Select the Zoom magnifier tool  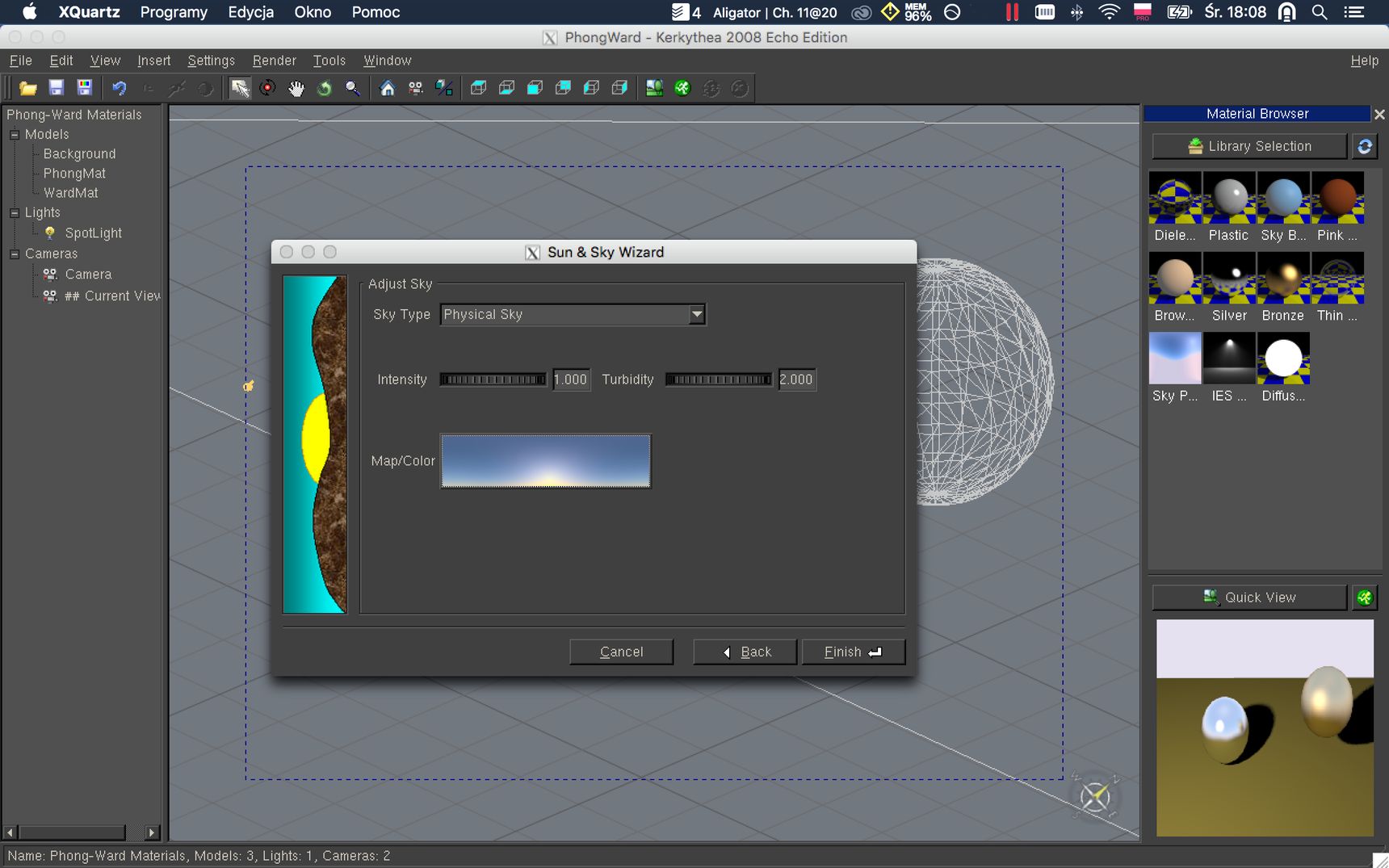pos(353,88)
